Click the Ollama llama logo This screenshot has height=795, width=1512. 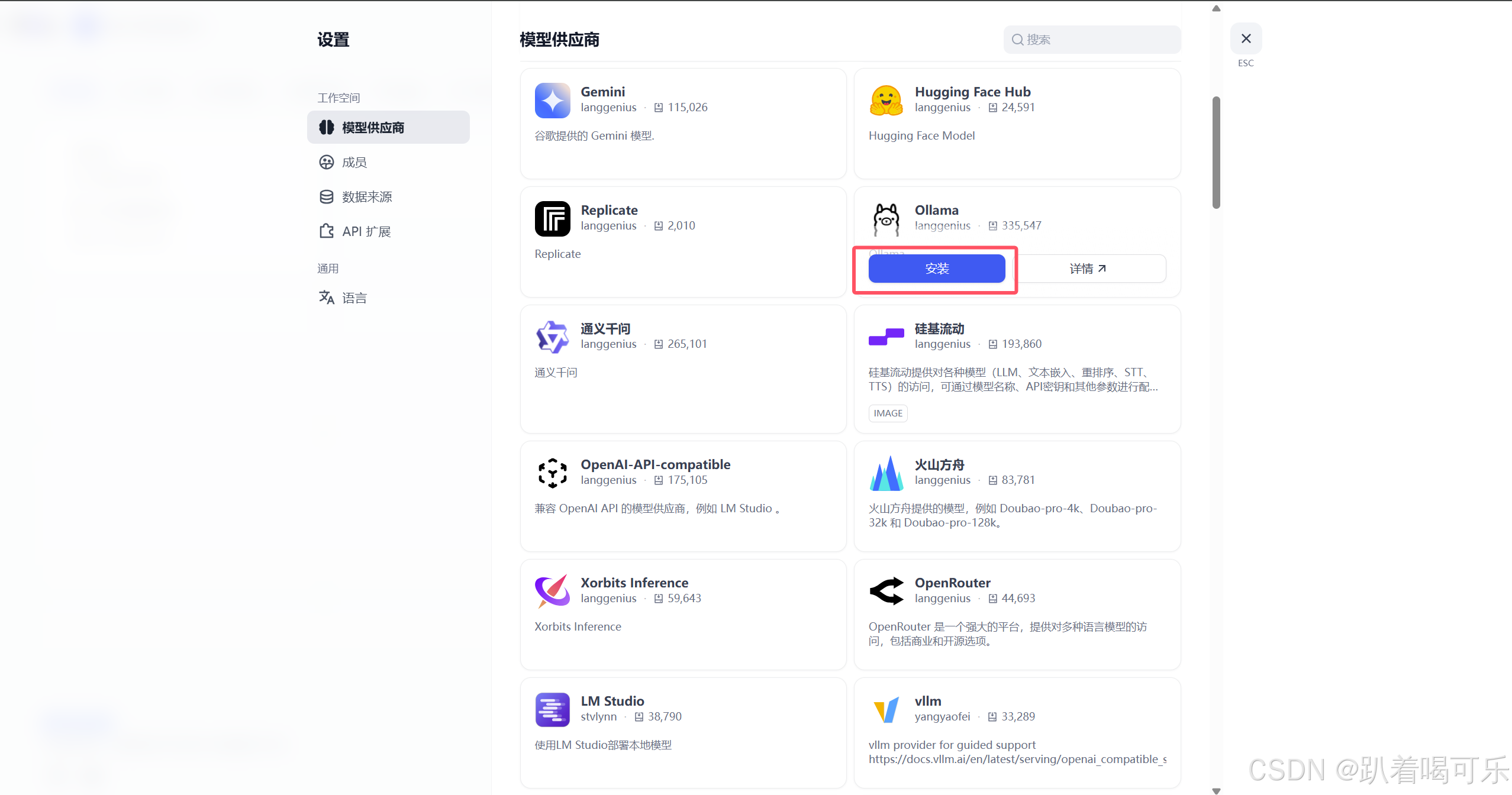click(x=886, y=219)
